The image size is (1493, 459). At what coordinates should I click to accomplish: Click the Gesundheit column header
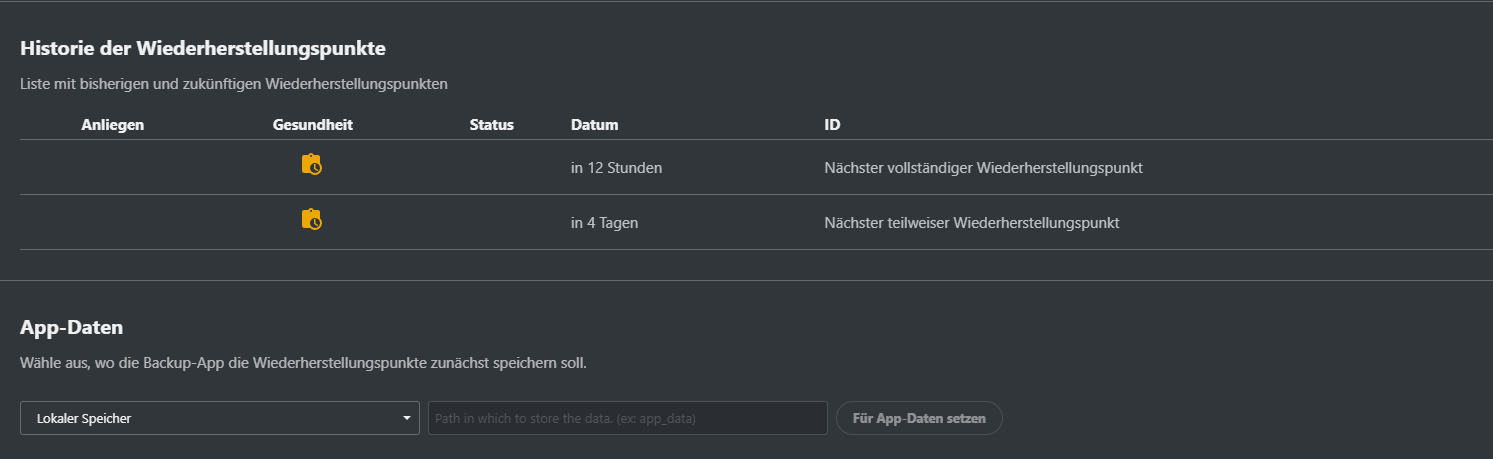[313, 125]
